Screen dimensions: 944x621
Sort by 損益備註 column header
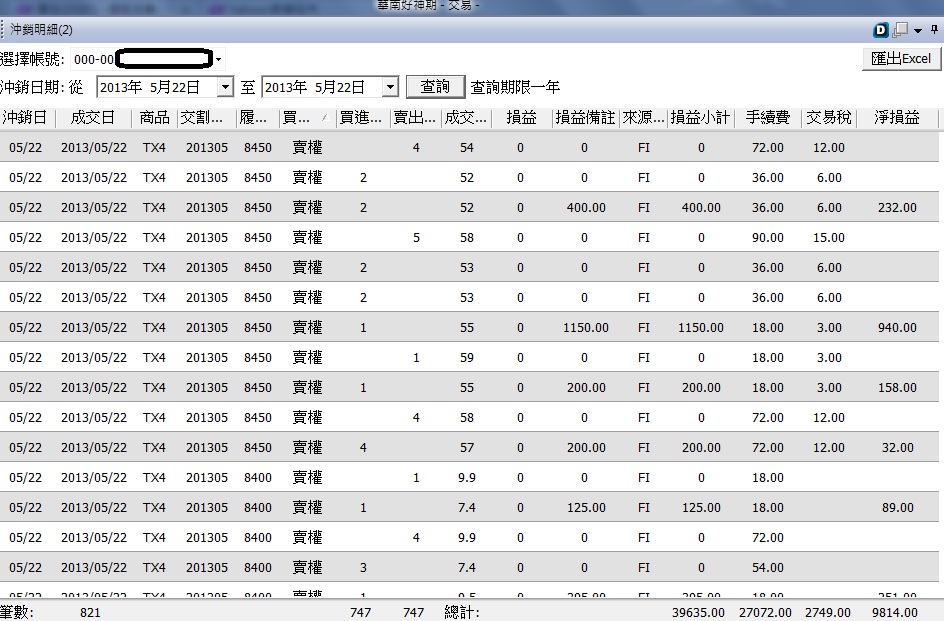[x=585, y=117]
